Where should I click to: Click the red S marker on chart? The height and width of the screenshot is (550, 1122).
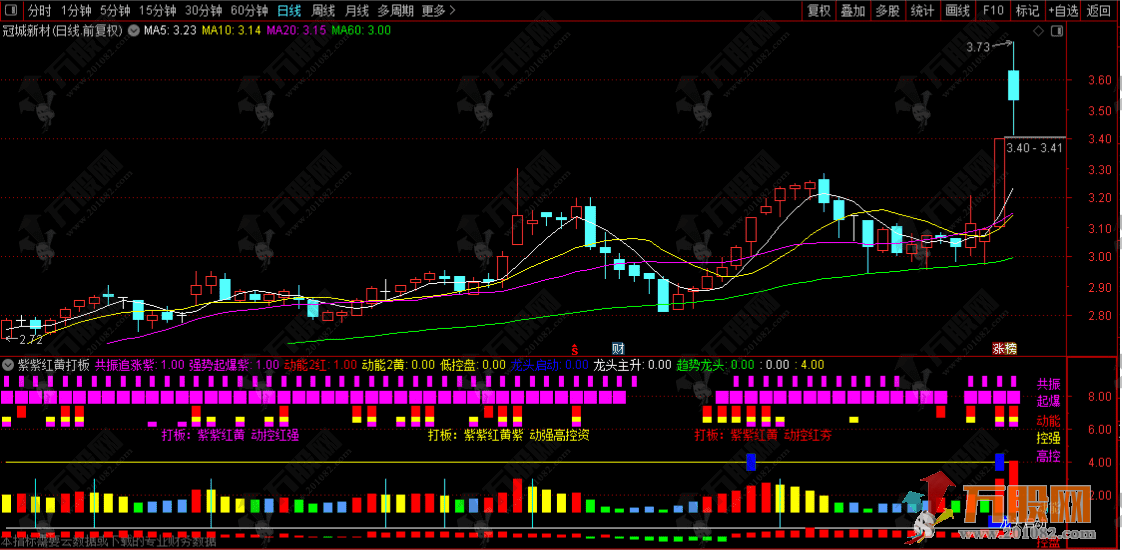pos(574,349)
